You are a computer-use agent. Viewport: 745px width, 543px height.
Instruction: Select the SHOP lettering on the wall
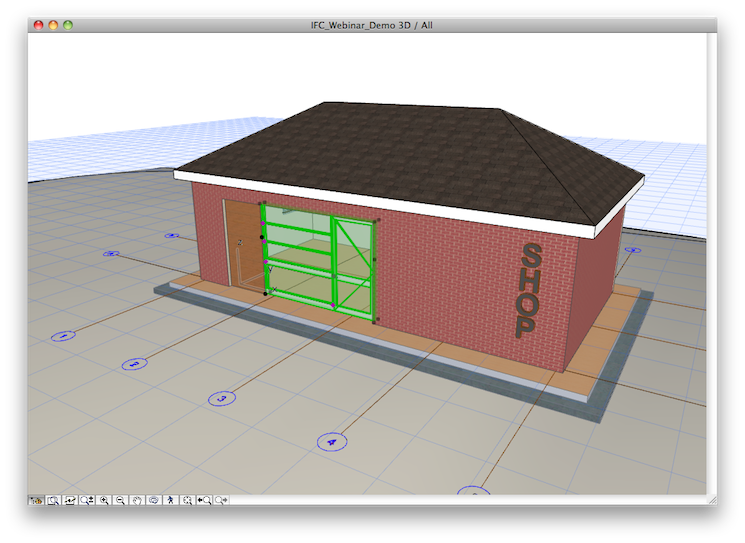(x=529, y=291)
